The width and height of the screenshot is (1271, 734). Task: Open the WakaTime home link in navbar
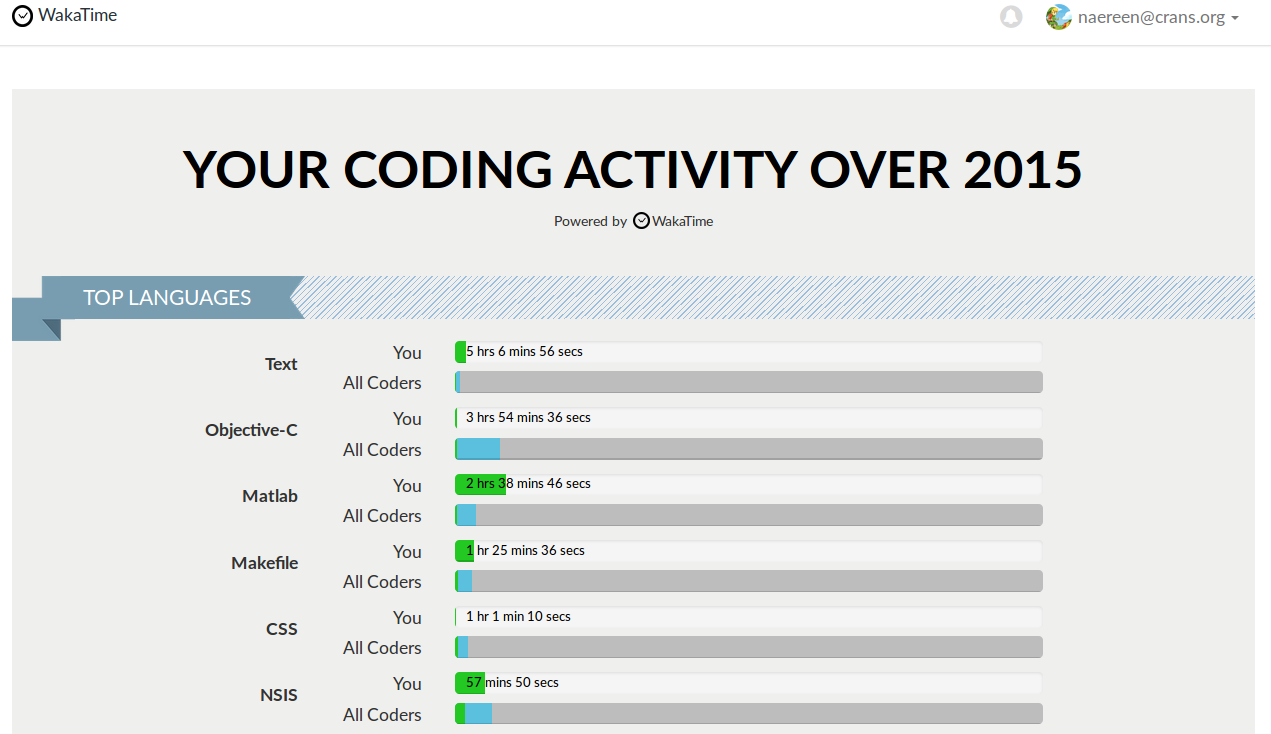[77, 16]
